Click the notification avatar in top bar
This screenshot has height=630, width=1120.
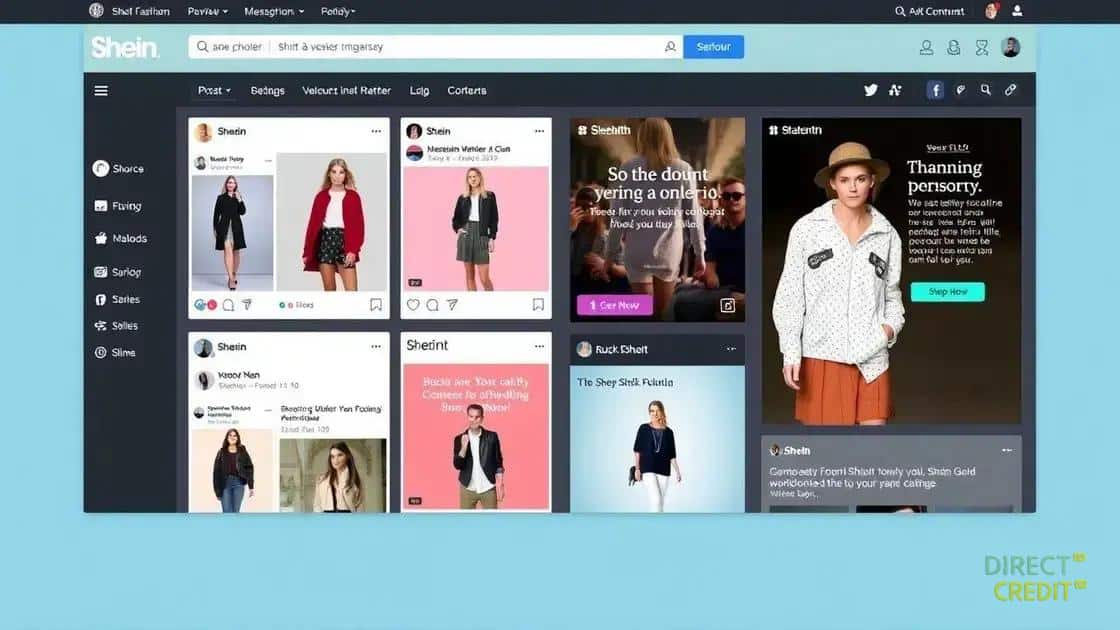991,11
